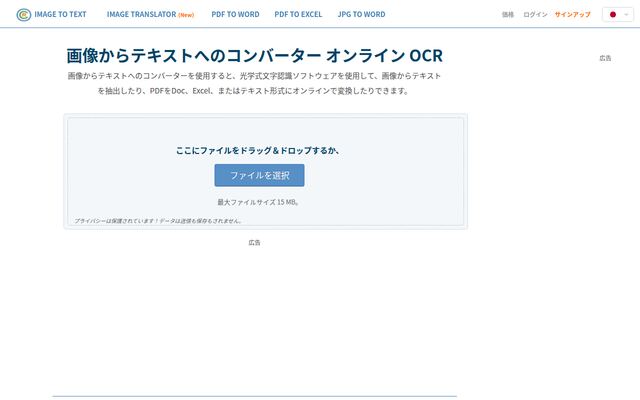Click the description paragraph mentioning 光学式文字認識

(254, 83)
